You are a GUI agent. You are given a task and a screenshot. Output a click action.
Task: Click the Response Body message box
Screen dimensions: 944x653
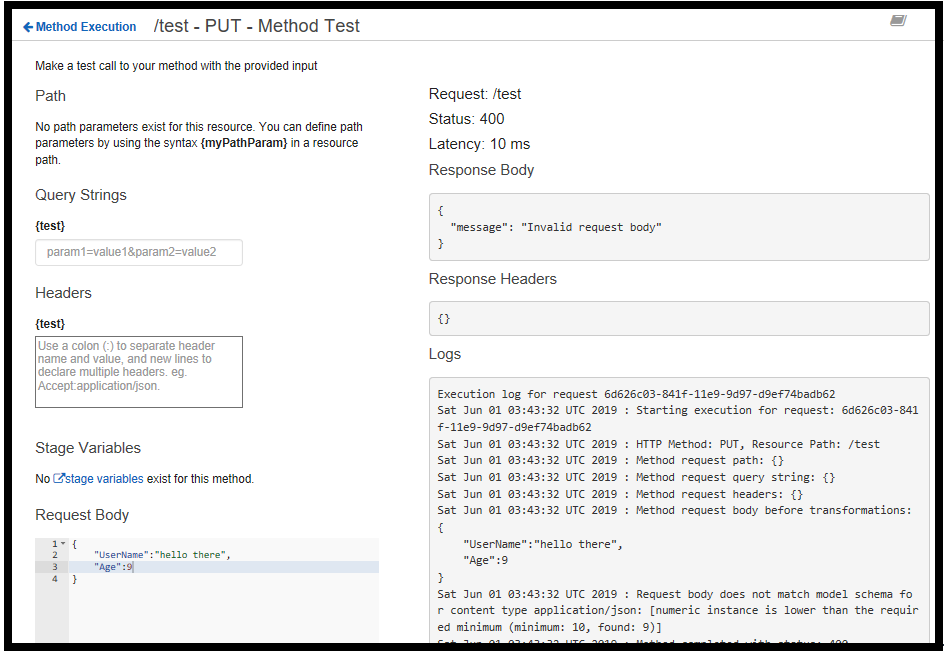point(678,227)
